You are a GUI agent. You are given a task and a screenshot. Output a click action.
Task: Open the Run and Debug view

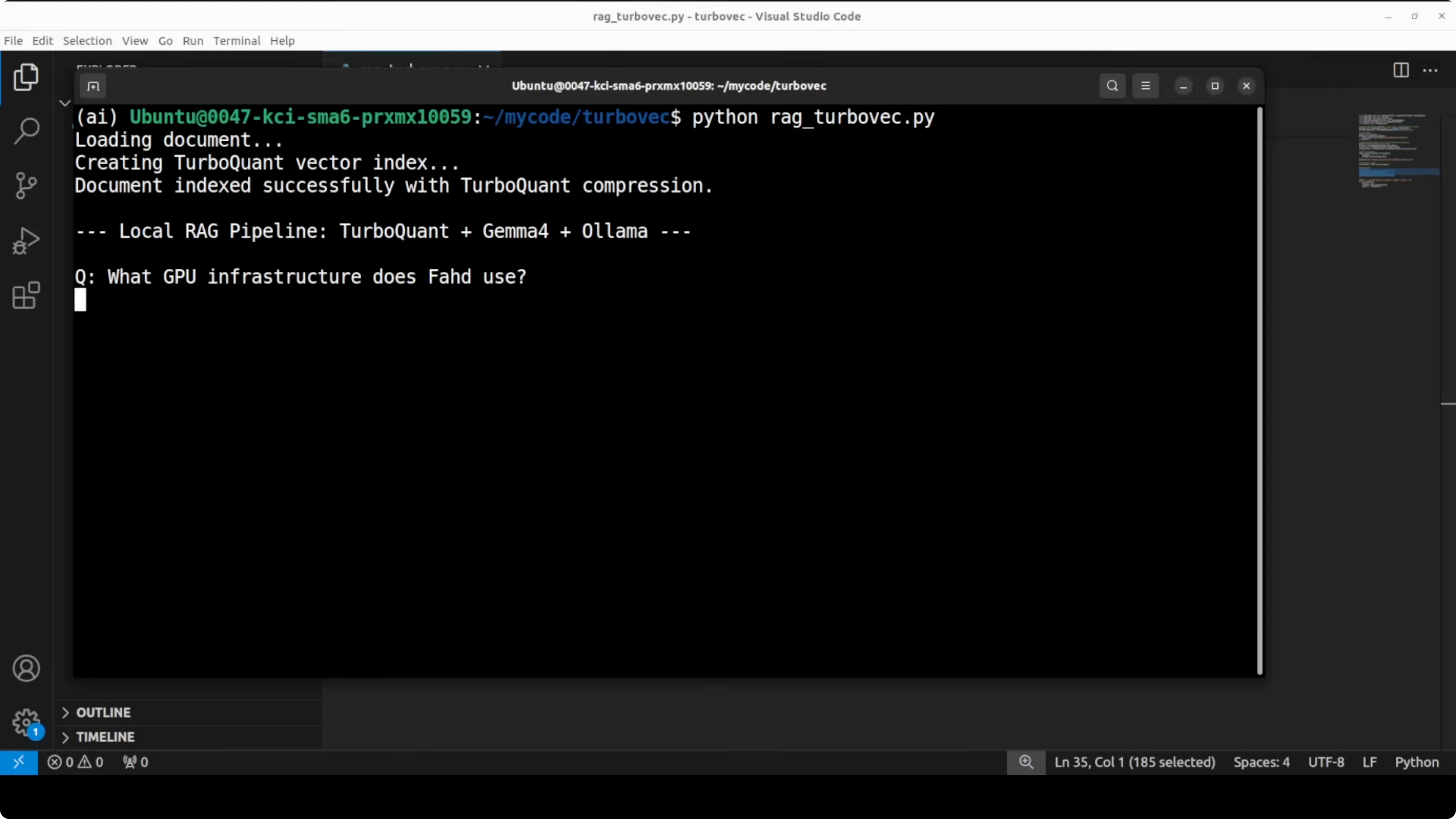[x=26, y=241]
